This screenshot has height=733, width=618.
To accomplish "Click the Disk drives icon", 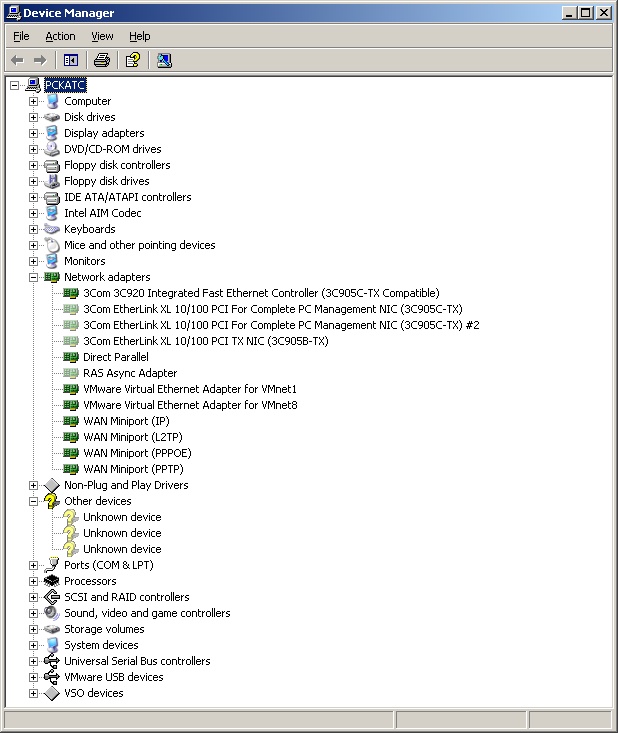I will [52, 117].
